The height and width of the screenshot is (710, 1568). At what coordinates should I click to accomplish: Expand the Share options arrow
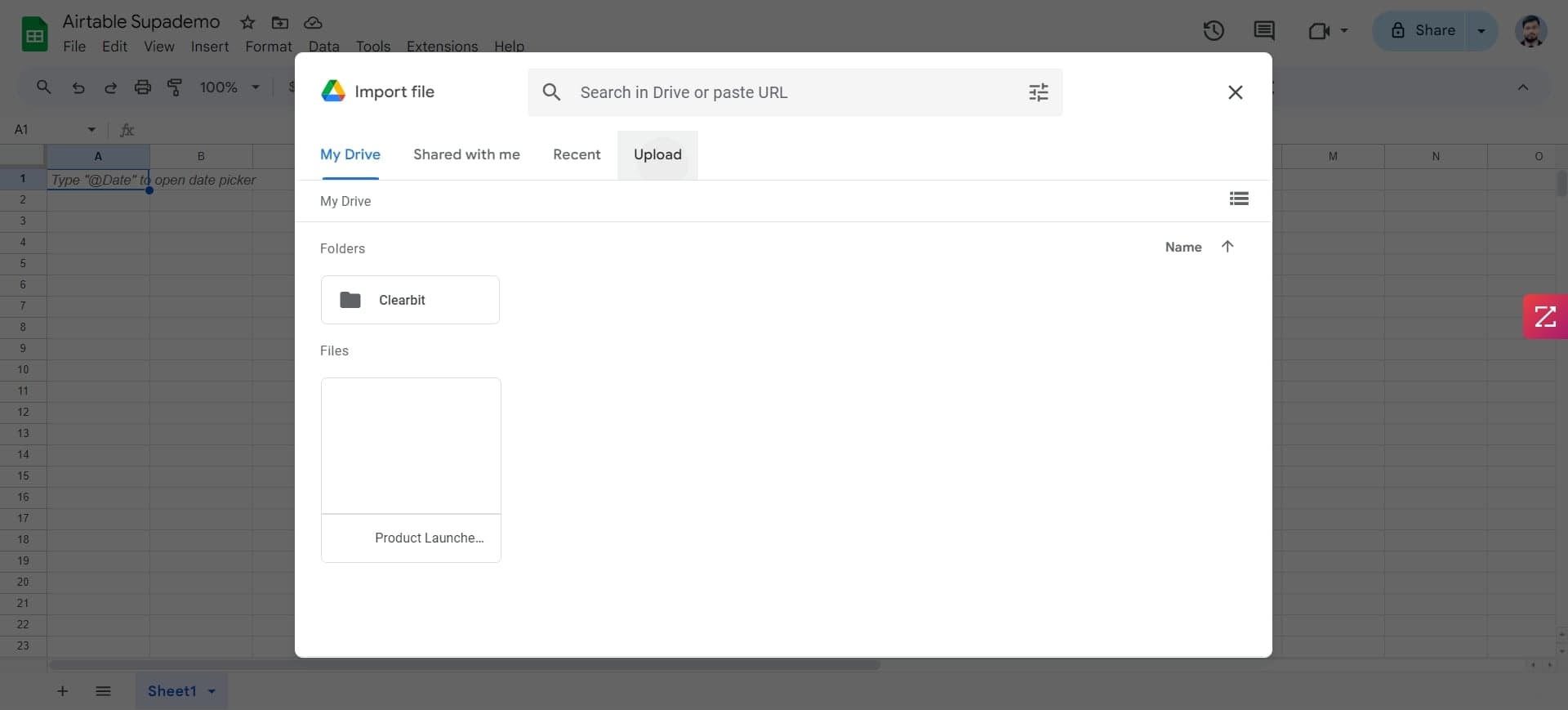click(1481, 31)
